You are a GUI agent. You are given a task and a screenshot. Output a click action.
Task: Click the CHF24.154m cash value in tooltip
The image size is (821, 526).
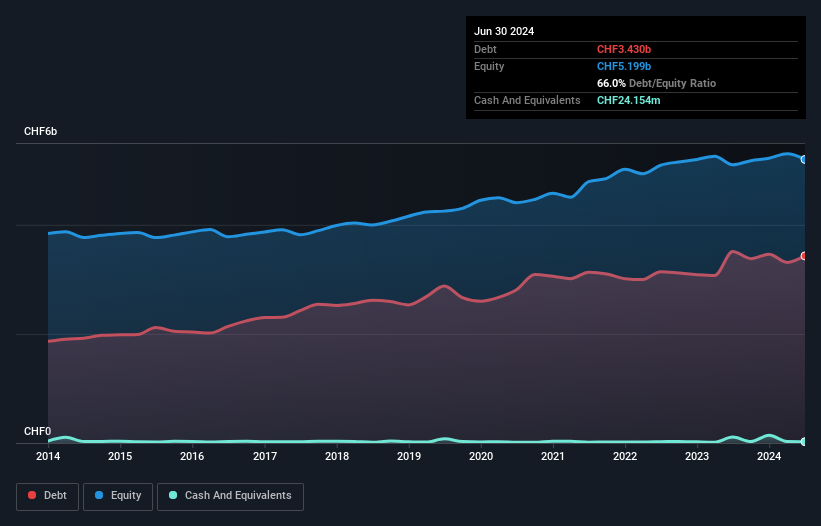(x=628, y=100)
